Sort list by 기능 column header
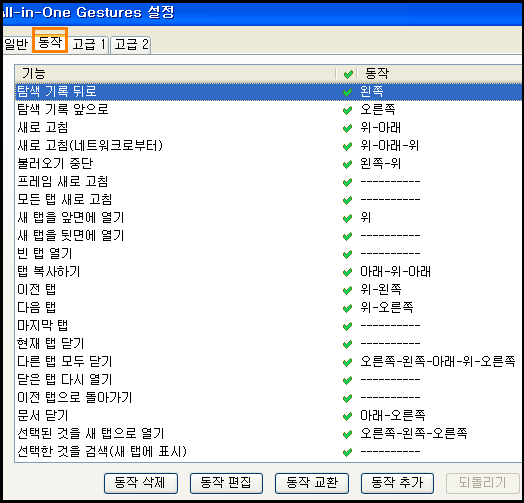The height and width of the screenshot is (503, 524). coord(175,74)
